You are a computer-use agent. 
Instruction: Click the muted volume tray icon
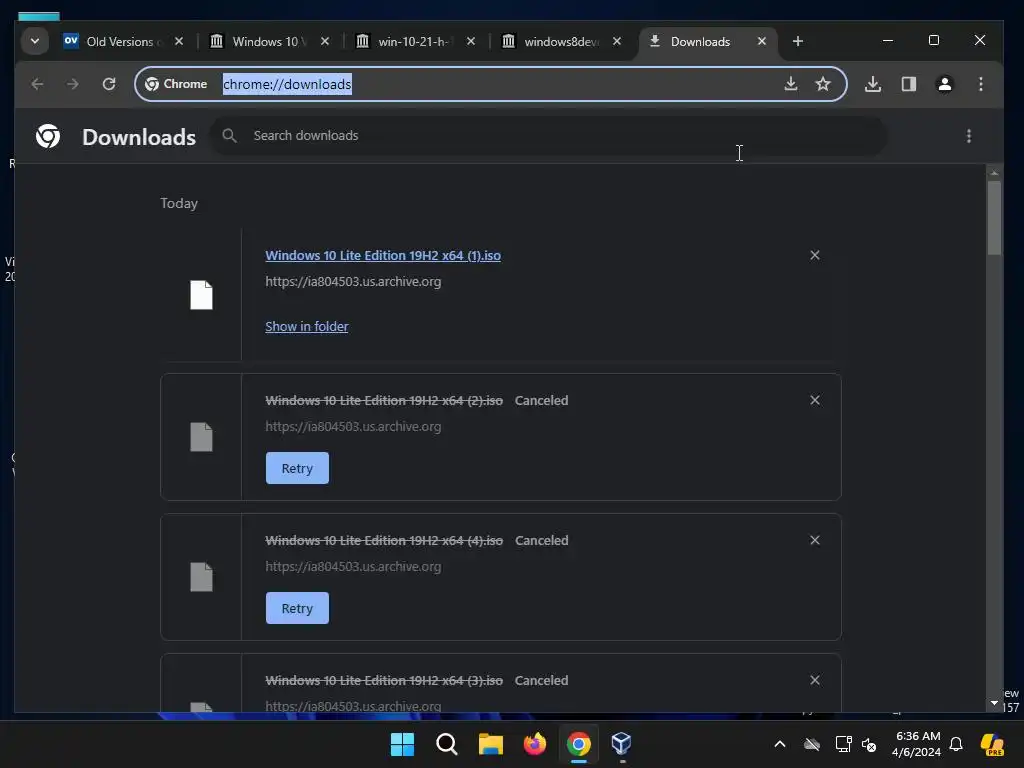pos(869,744)
